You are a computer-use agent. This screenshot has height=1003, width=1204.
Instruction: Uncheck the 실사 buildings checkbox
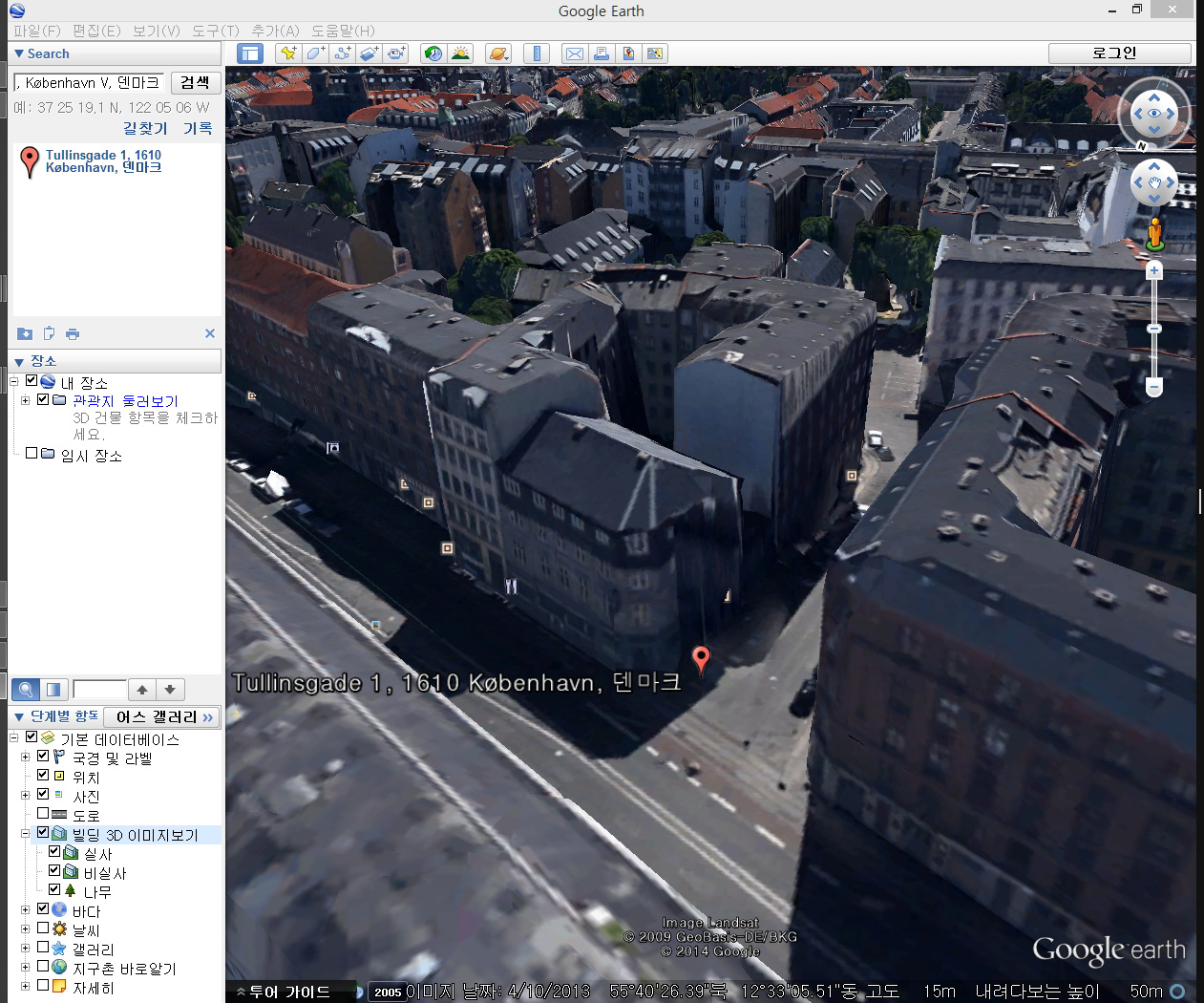point(54,852)
